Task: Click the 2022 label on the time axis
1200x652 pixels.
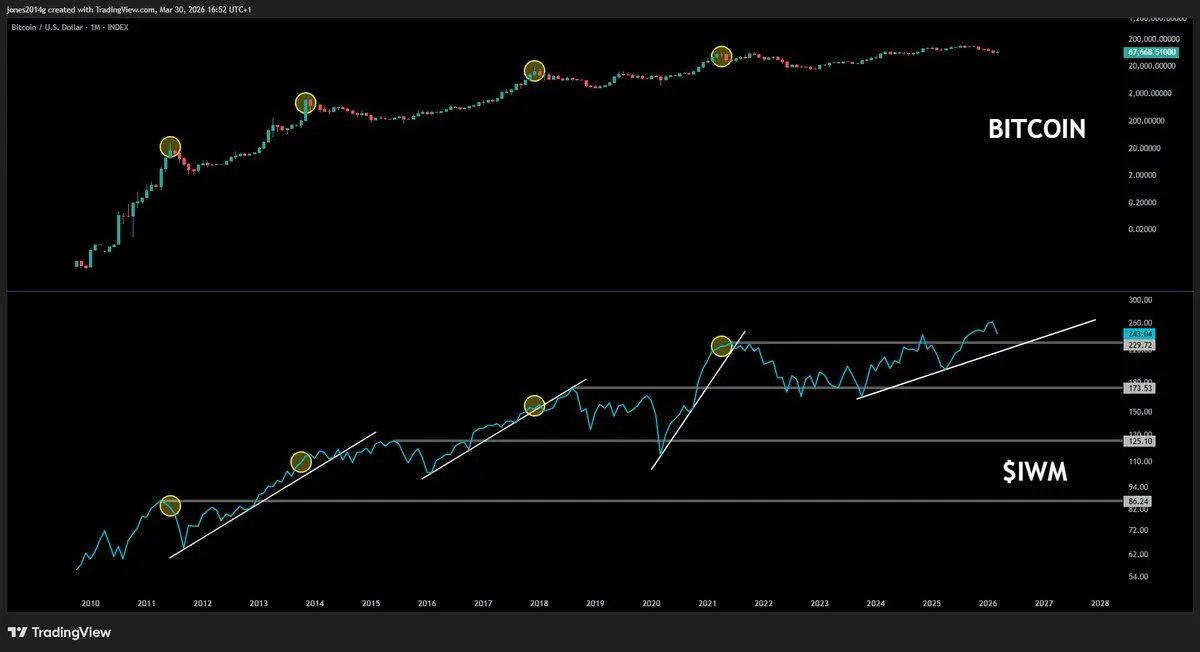Action: click(x=763, y=603)
